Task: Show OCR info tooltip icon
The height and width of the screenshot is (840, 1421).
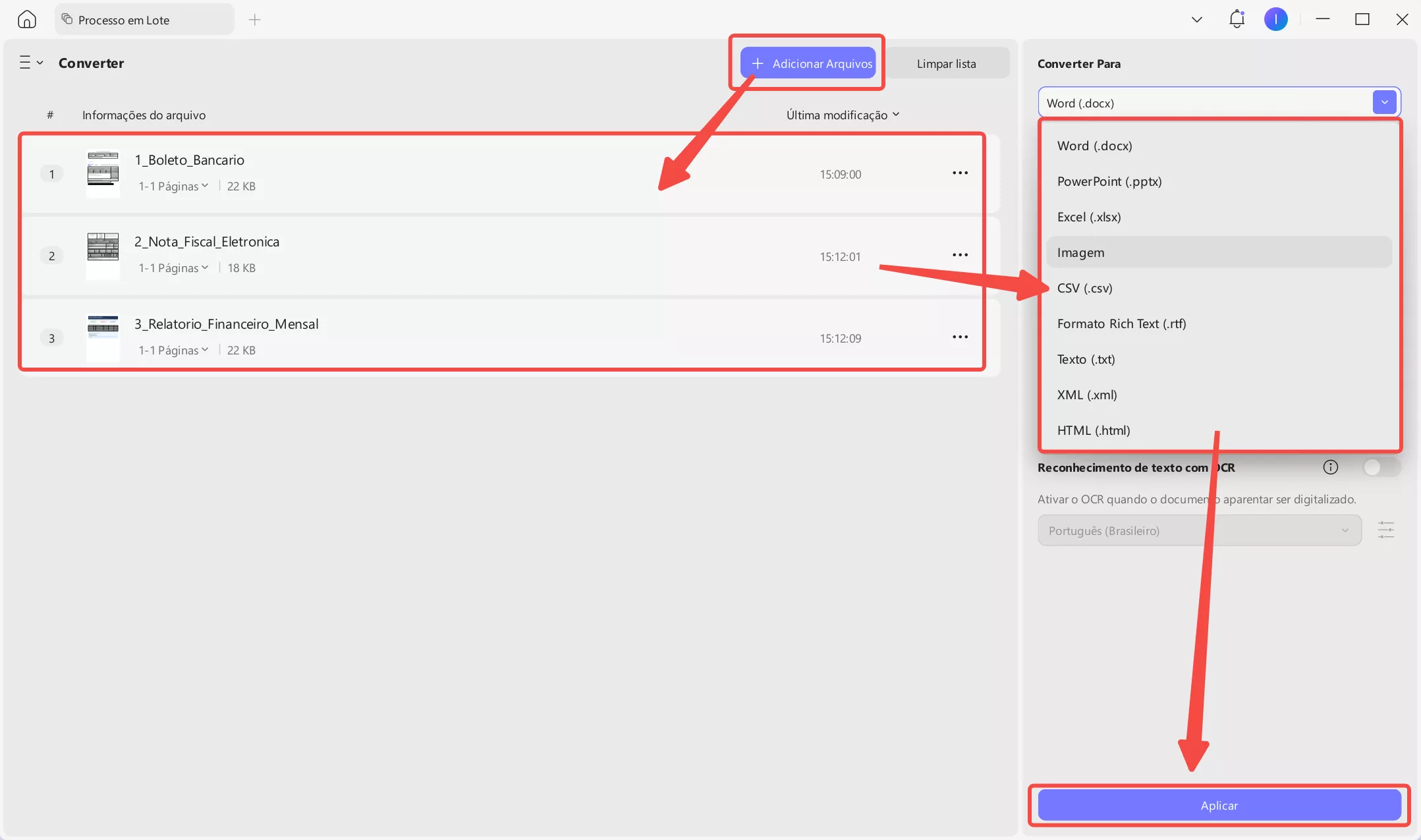Action: tap(1330, 467)
